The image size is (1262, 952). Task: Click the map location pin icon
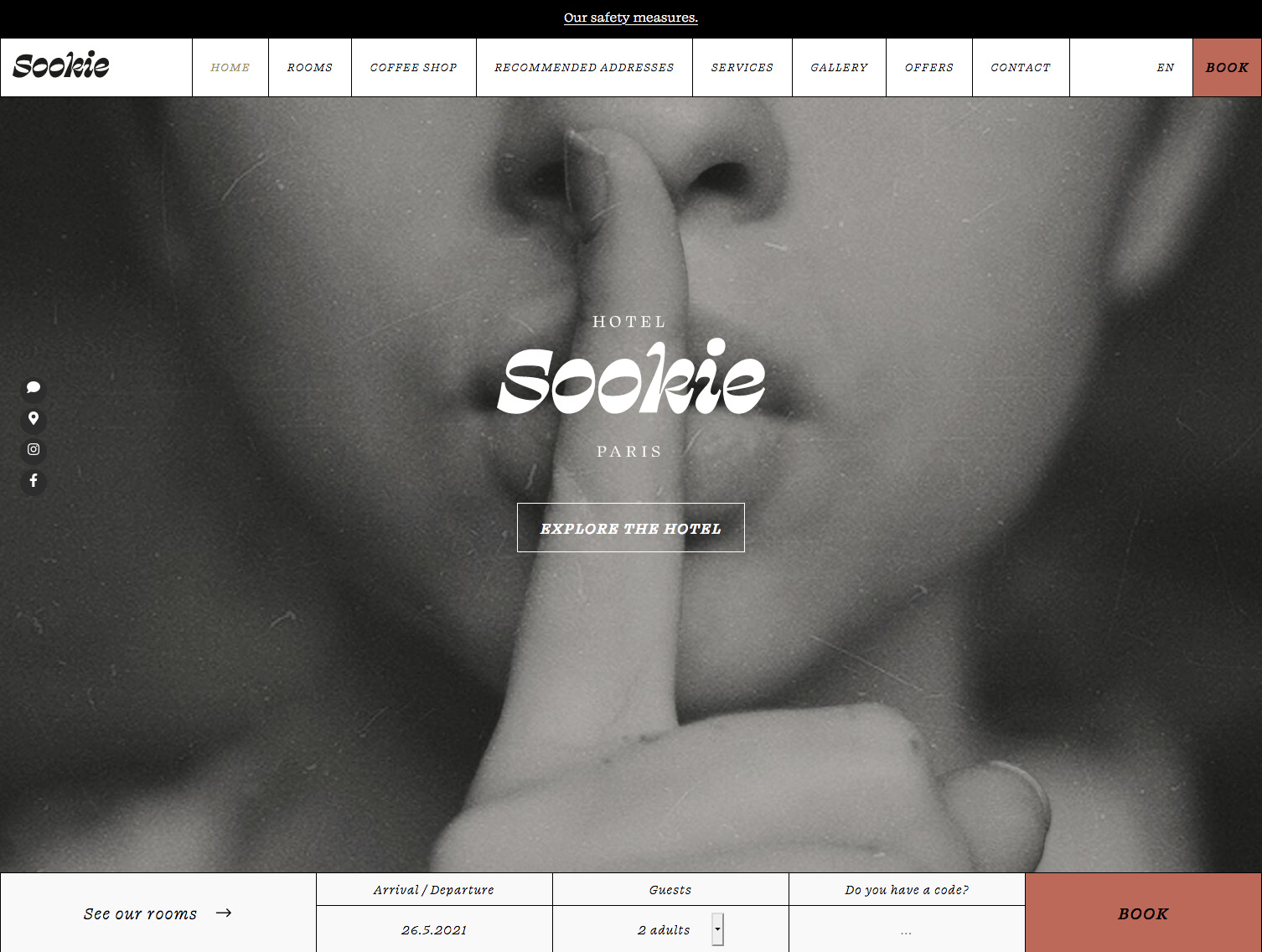pos(34,418)
